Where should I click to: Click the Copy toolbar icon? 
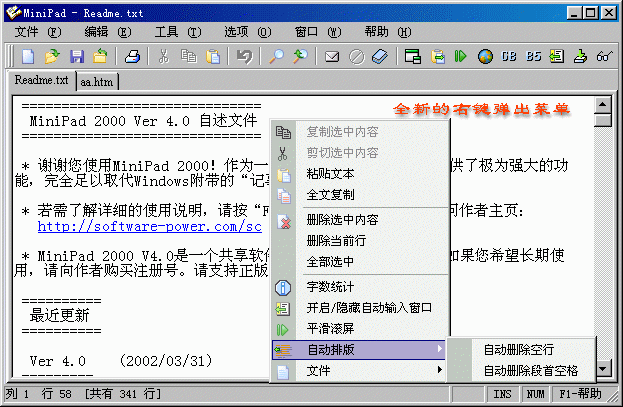point(188,56)
